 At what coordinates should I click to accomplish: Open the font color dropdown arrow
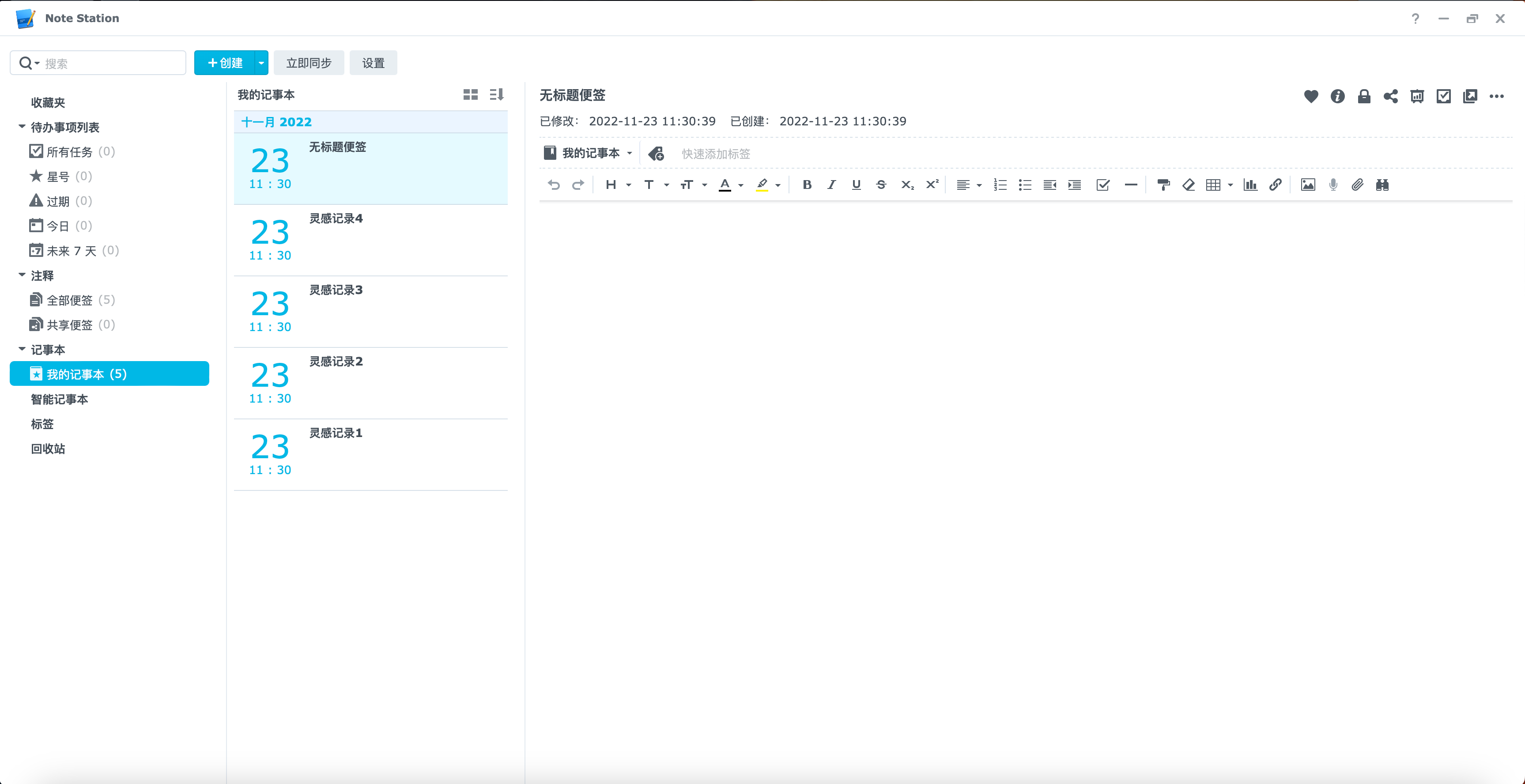pyautogui.click(x=740, y=186)
